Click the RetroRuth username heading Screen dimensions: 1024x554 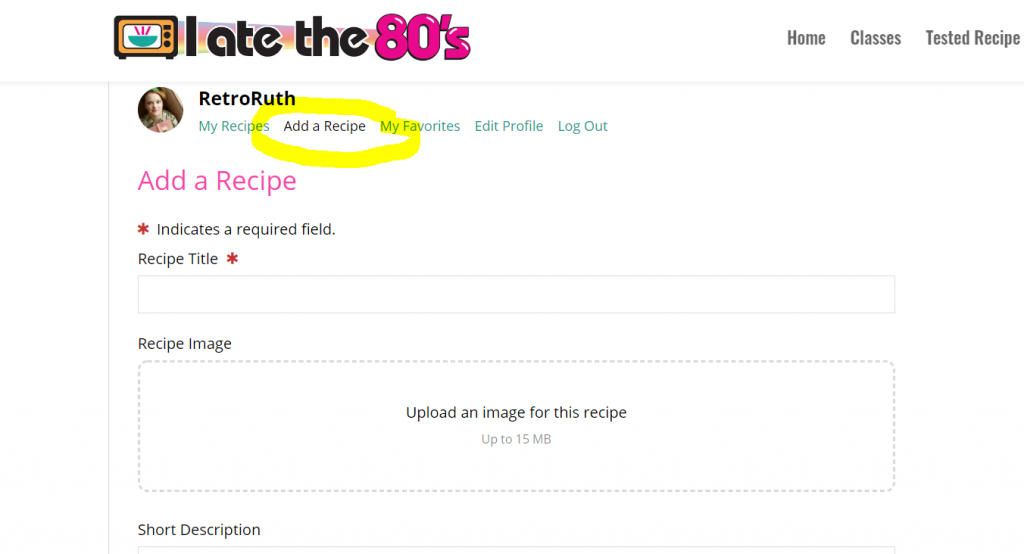(247, 99)
